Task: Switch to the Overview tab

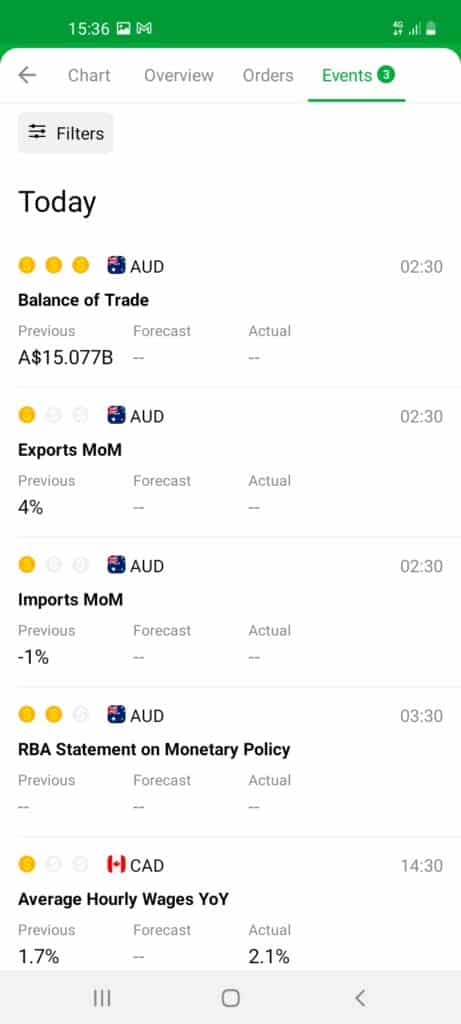Action: click(179, 76)
